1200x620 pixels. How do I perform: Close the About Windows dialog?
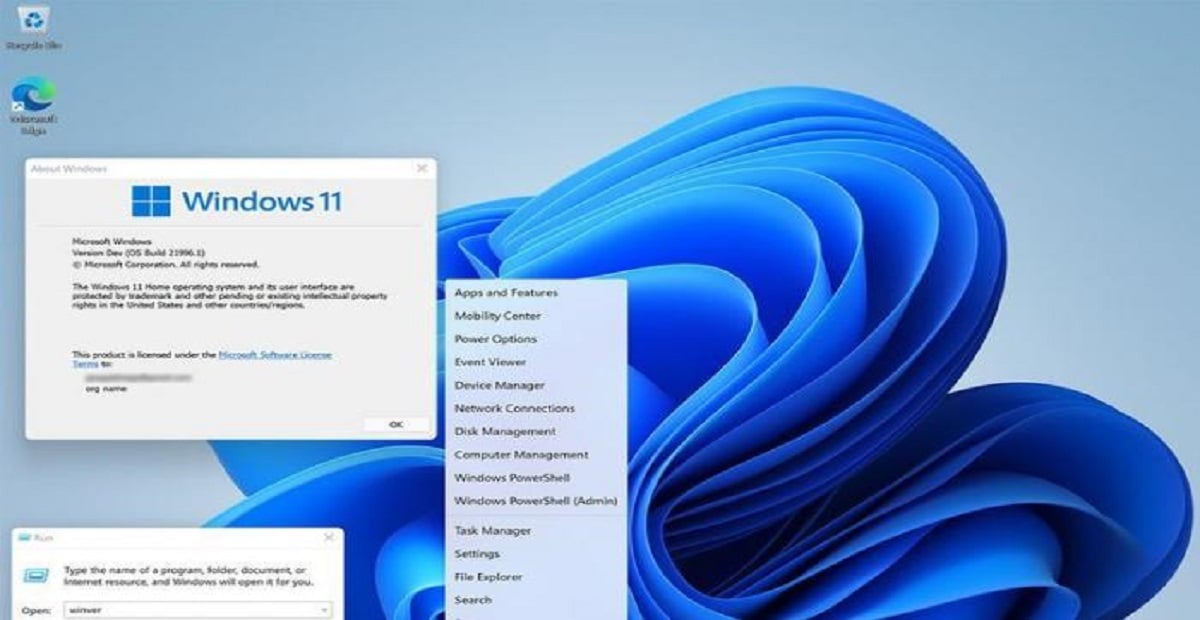pos(421,168)
